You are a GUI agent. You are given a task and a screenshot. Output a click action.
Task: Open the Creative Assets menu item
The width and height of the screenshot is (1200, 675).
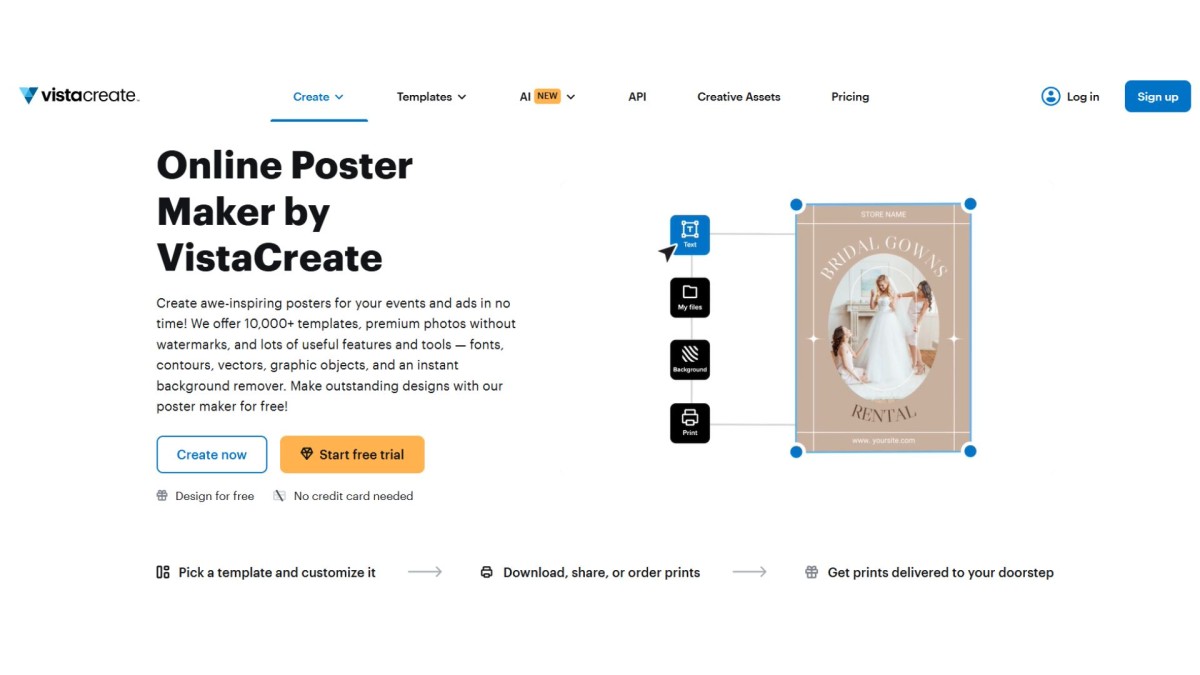click(x=739, y=97)
